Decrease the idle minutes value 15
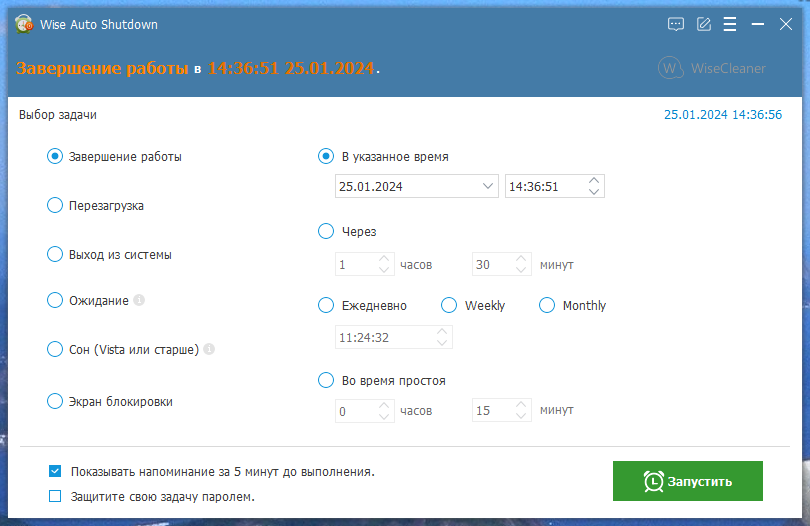This screenshot has width=810, height=526. point(521,416)
